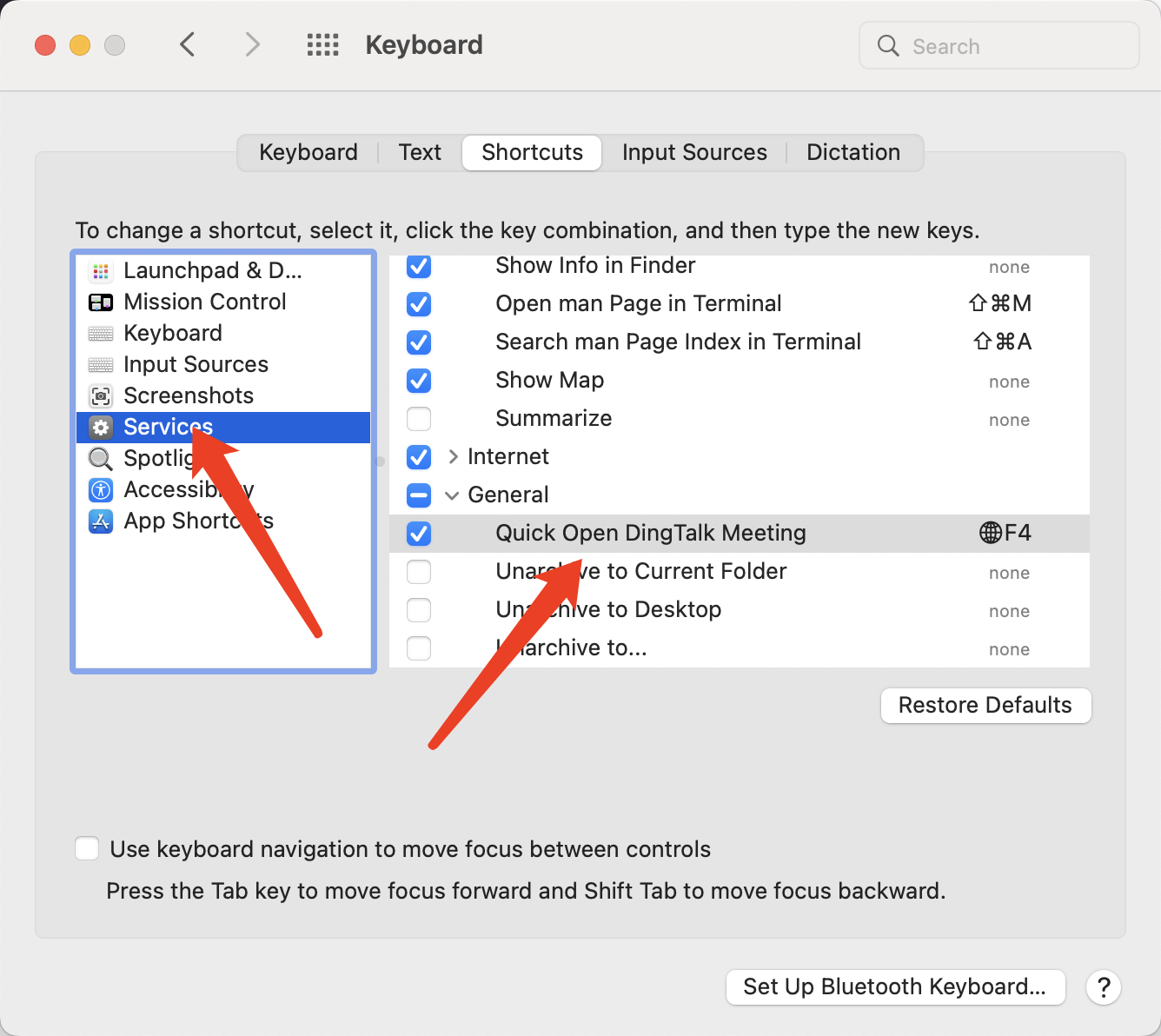Collapse the General services group
The height and width of the screenshot is (1036, 1161).
452,495
